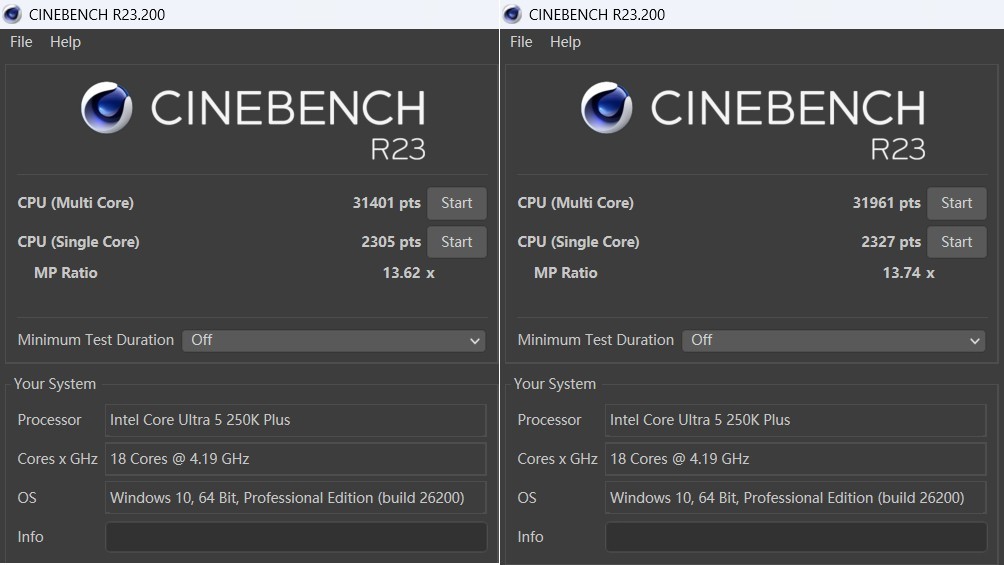Start the Multi Core test showing 31961 pts
This screenshot has height=565, width=1004.
pyautogui.click(x=956, y=203)
